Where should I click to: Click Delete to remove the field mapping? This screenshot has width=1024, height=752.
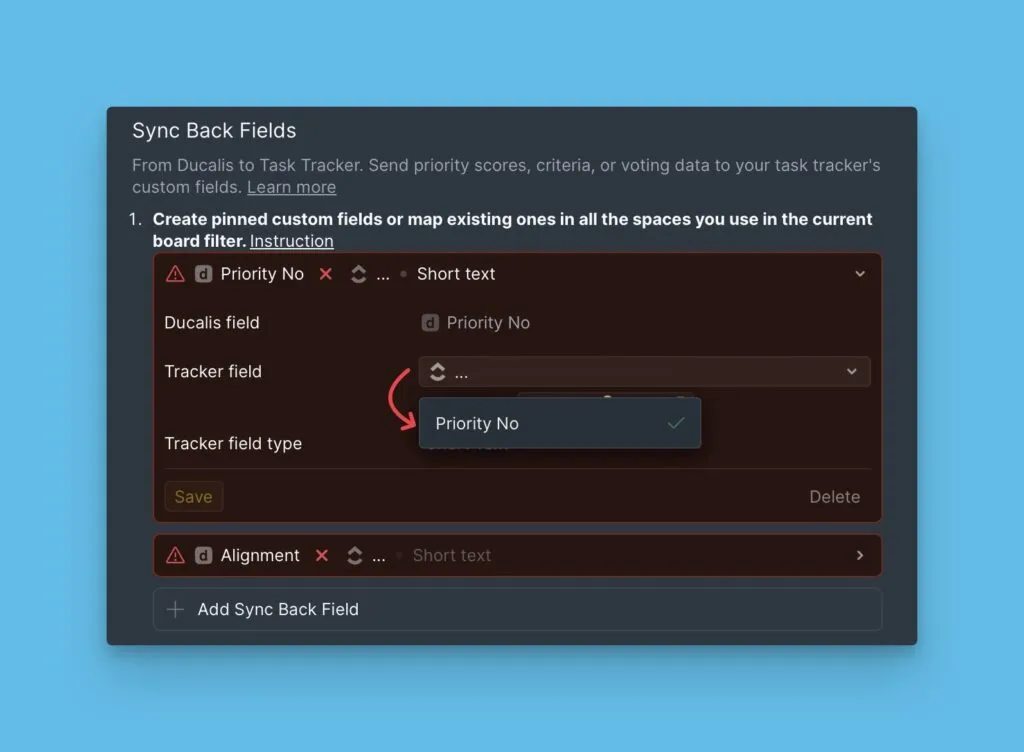tap(834, 496)
